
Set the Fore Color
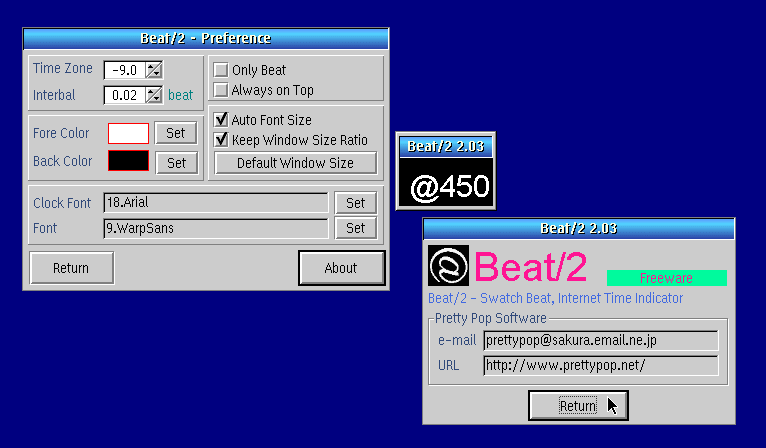pyautogui.click(x=176, y=133)
